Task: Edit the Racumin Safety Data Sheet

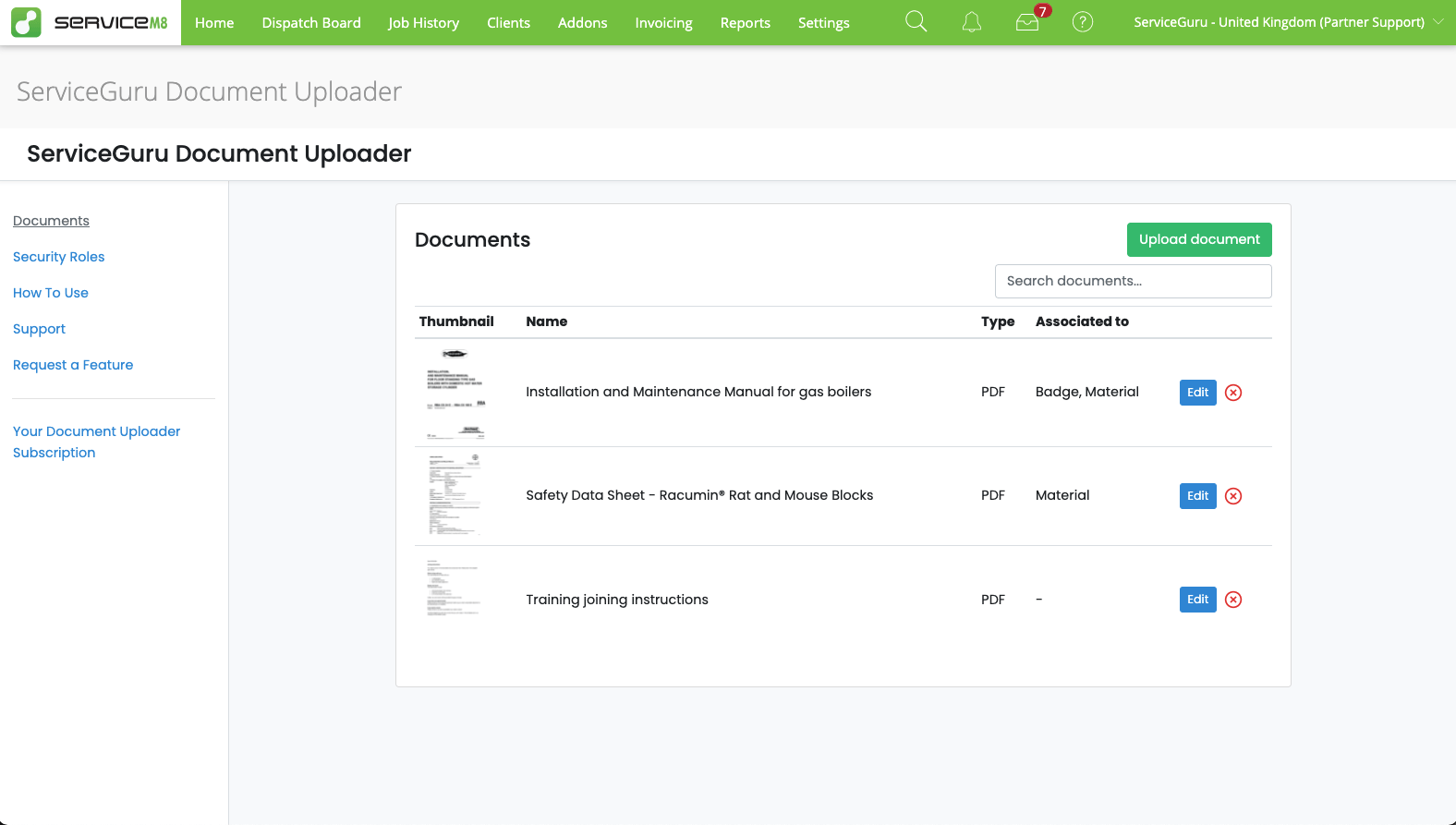Action: pos(1198,496)
